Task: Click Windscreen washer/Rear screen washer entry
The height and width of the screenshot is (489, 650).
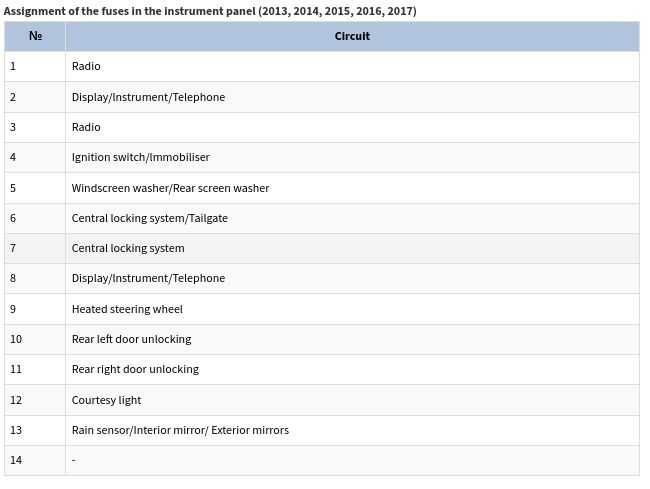Action: tap(170, 188)
